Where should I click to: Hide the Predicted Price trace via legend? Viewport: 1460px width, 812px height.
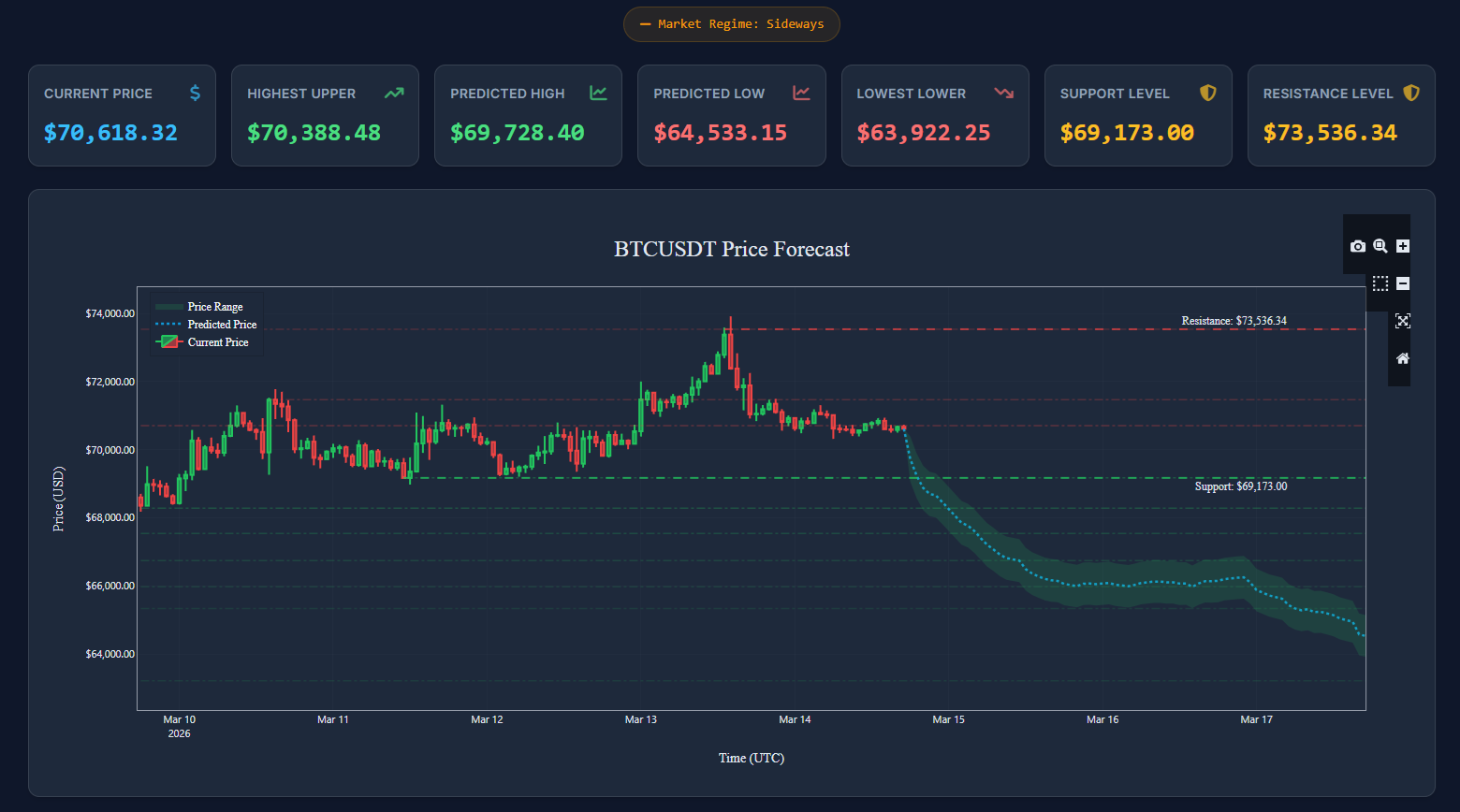point(221,324)
